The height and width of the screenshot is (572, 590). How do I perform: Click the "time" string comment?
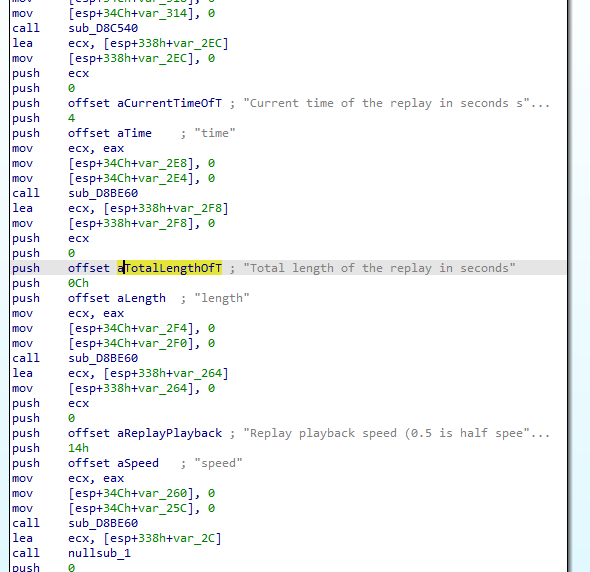click(215, 133)
